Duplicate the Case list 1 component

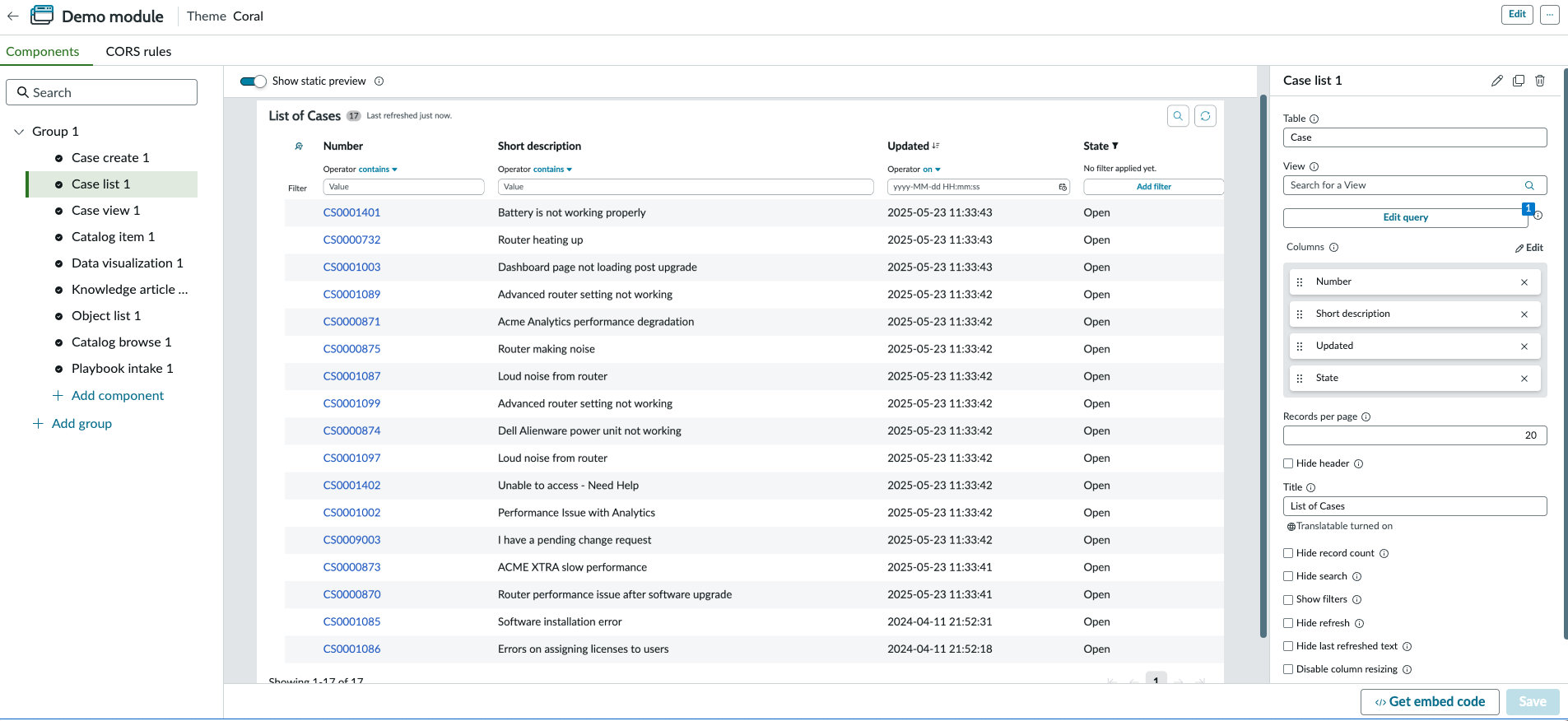1519,81
